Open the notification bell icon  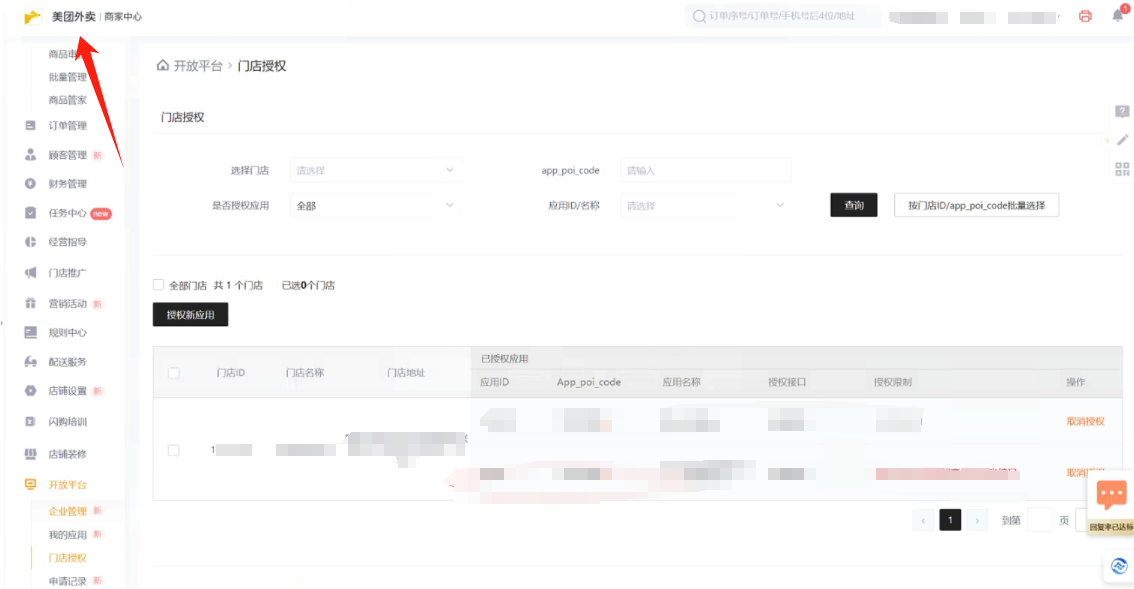(1118, 16)
